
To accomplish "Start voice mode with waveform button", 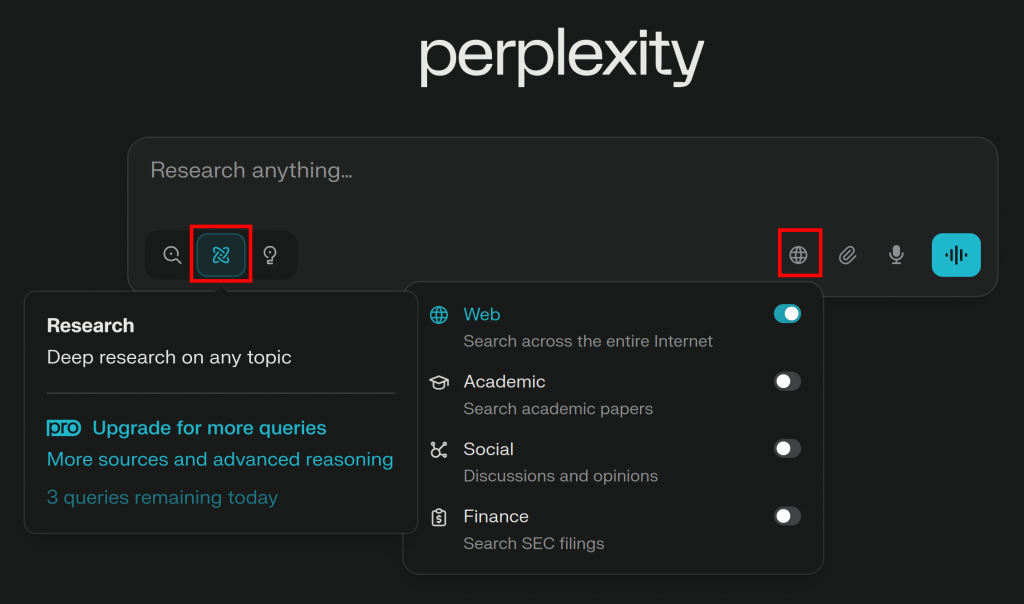I will click(956, 255).
